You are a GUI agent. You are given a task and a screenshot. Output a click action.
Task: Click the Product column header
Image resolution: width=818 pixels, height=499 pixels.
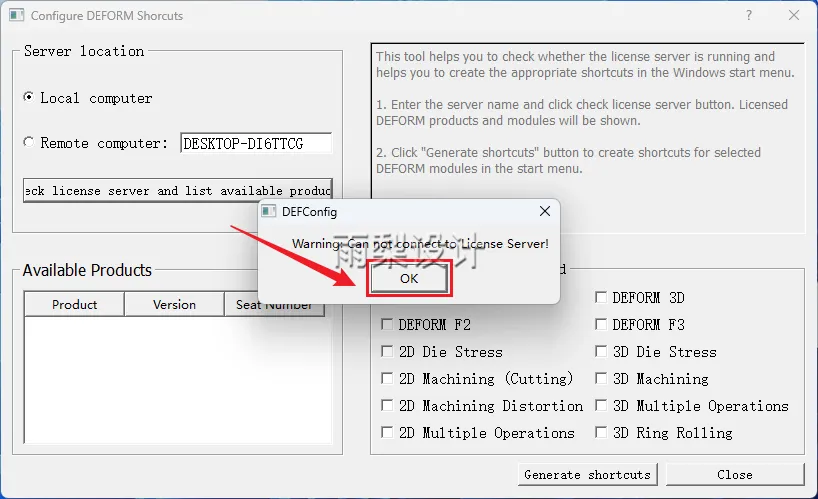(x=74, y=305)
